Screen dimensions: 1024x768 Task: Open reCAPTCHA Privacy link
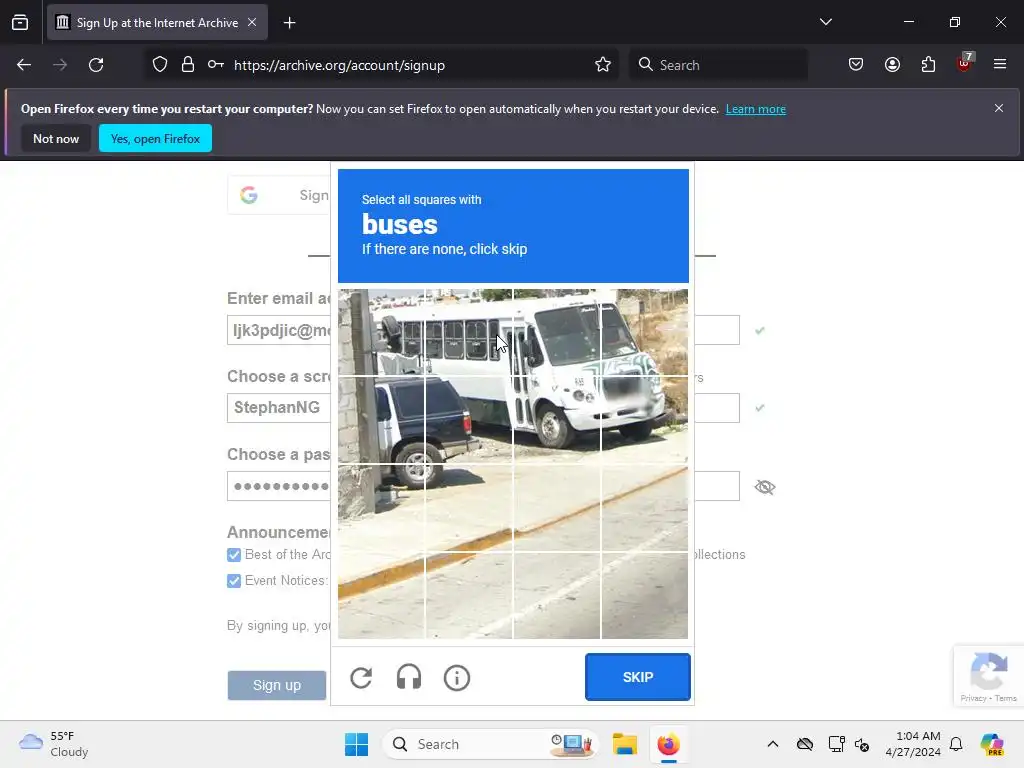pyautogui.click(x=973, y=698)
